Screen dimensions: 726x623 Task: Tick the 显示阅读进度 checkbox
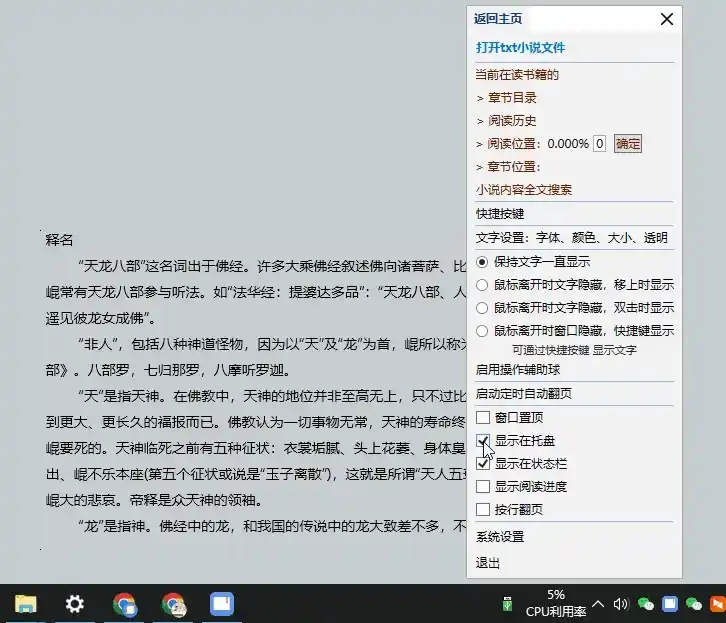[484, 487]
